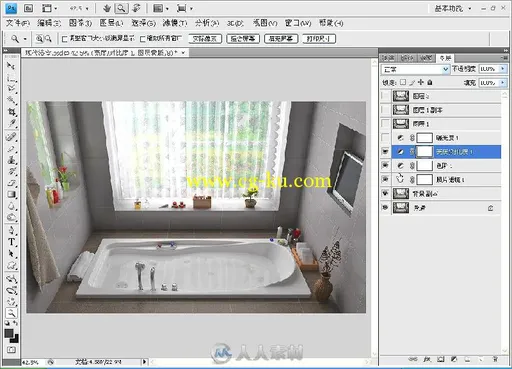Click the lock position icon in layers panel
512x369 pixels.
(x=421, y=82)
